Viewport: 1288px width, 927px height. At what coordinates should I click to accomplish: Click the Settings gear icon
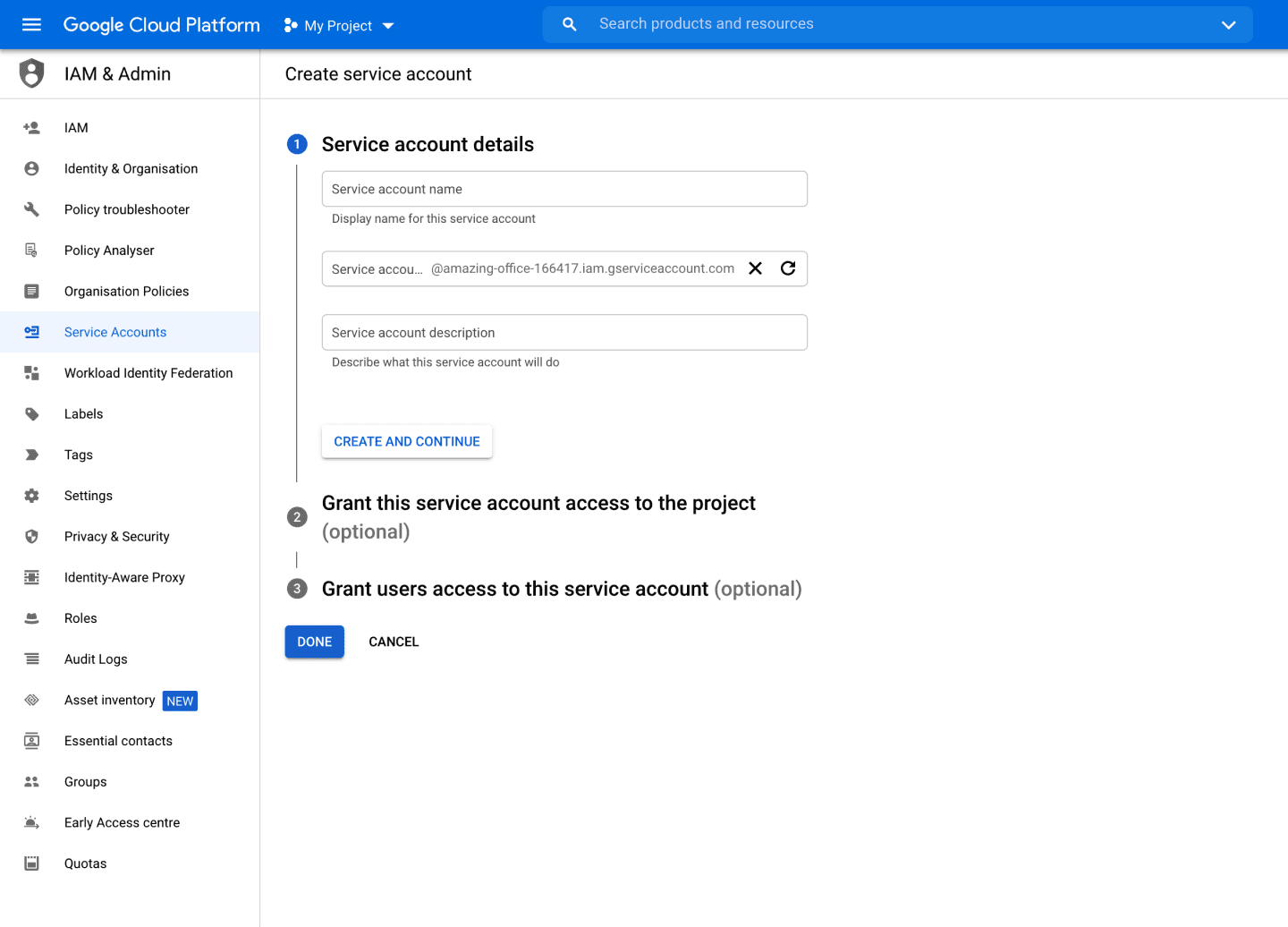[x=31, y=496]
